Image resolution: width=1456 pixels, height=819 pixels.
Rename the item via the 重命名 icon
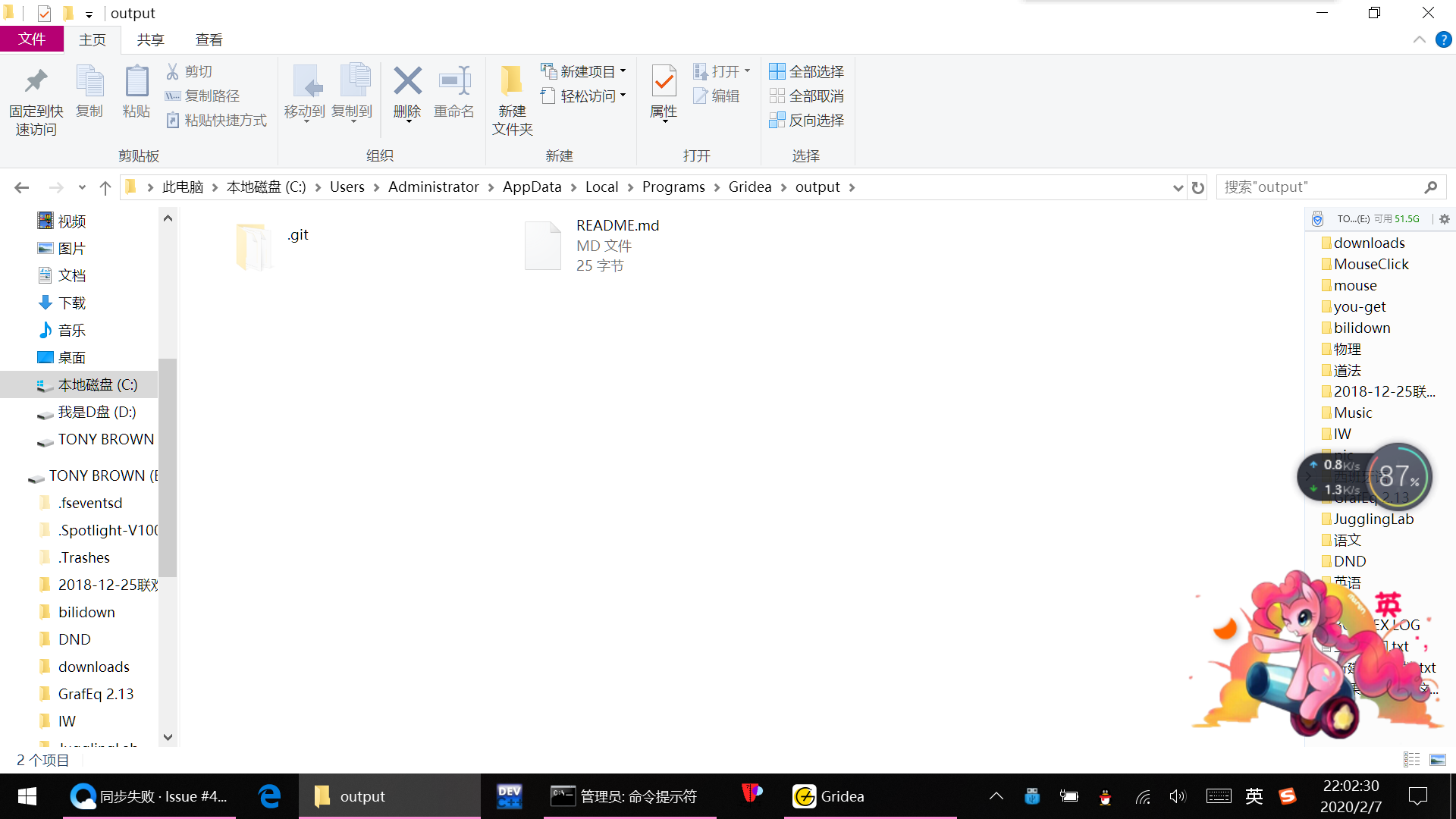tap(453, 93)
